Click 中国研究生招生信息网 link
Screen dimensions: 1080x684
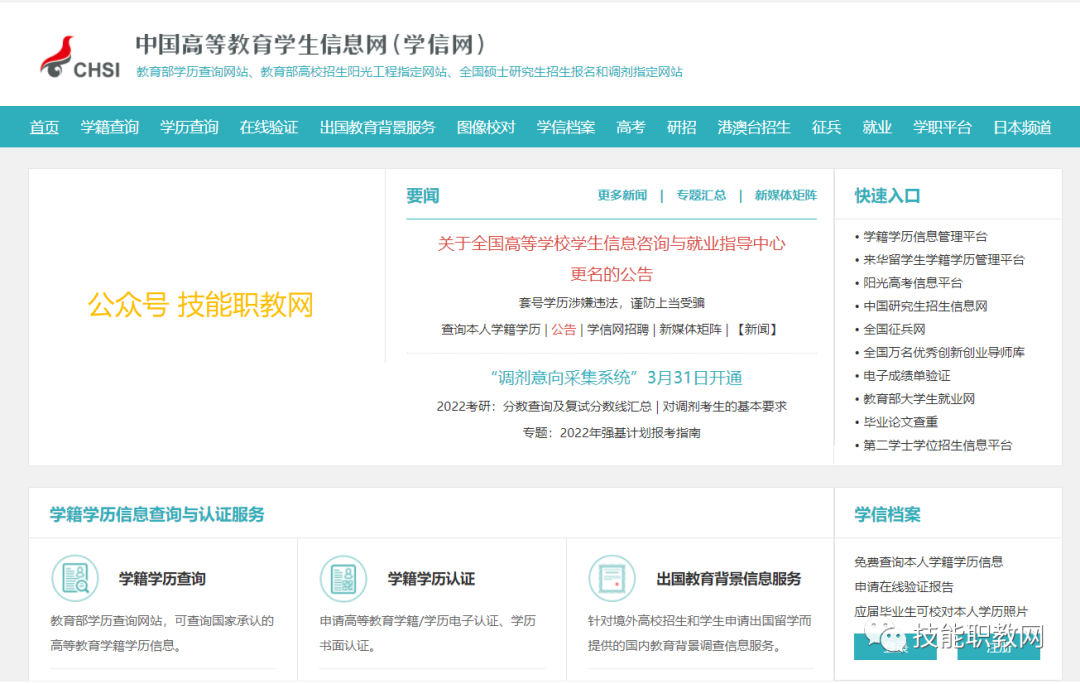coord(925,306)
